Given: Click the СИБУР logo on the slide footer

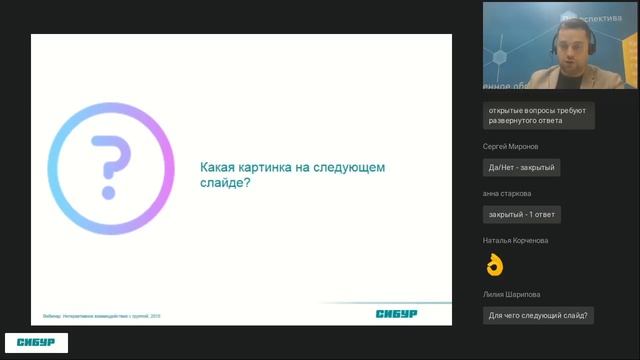Looking at the screenshot, I should (x=396, y=313).
